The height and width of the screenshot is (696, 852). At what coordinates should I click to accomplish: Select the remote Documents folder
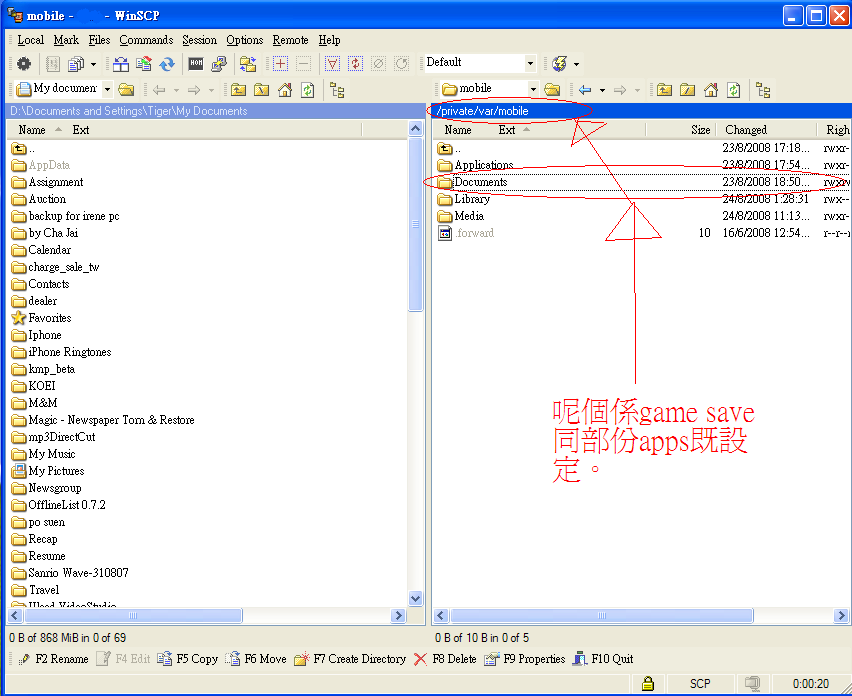click(480, 182)
